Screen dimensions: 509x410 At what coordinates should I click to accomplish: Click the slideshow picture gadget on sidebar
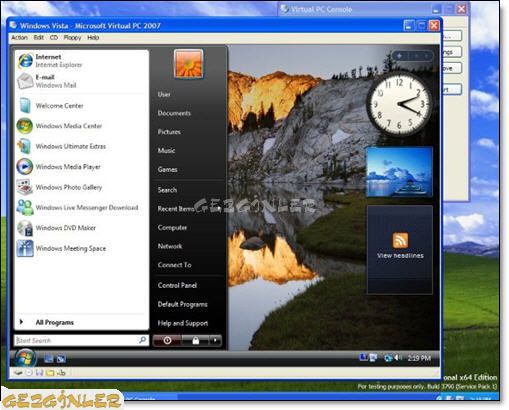[400, 172]
